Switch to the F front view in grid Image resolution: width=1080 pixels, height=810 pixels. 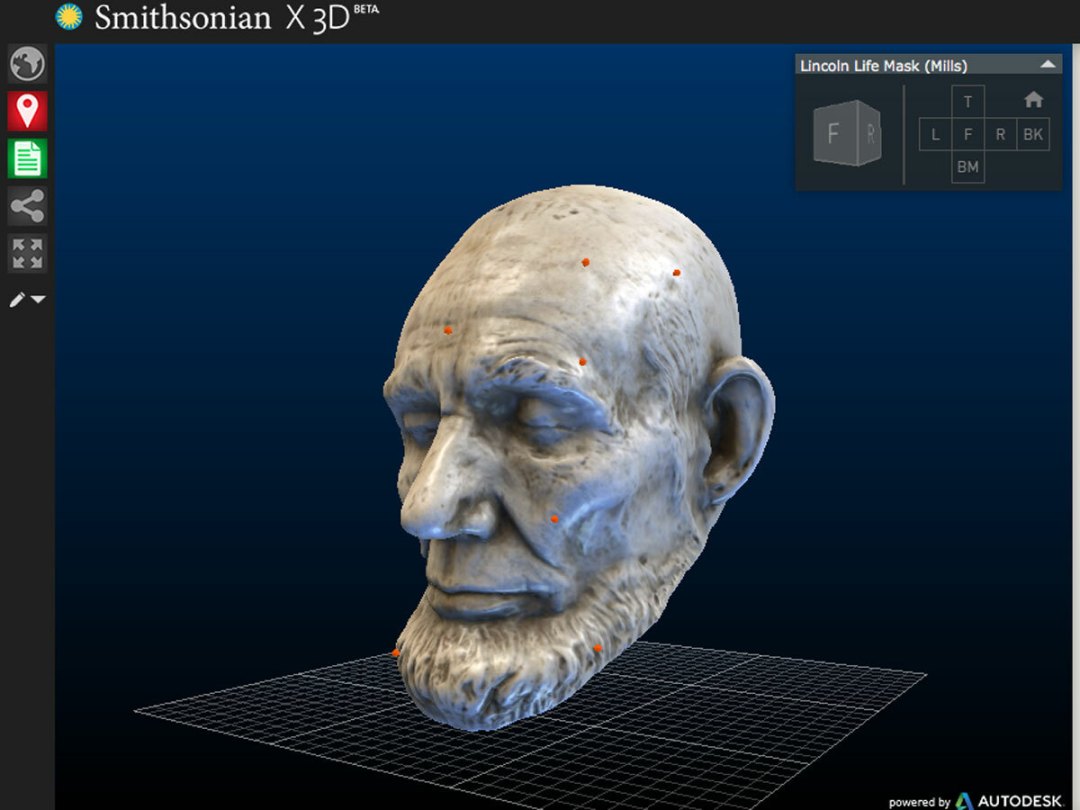[968, 134]
